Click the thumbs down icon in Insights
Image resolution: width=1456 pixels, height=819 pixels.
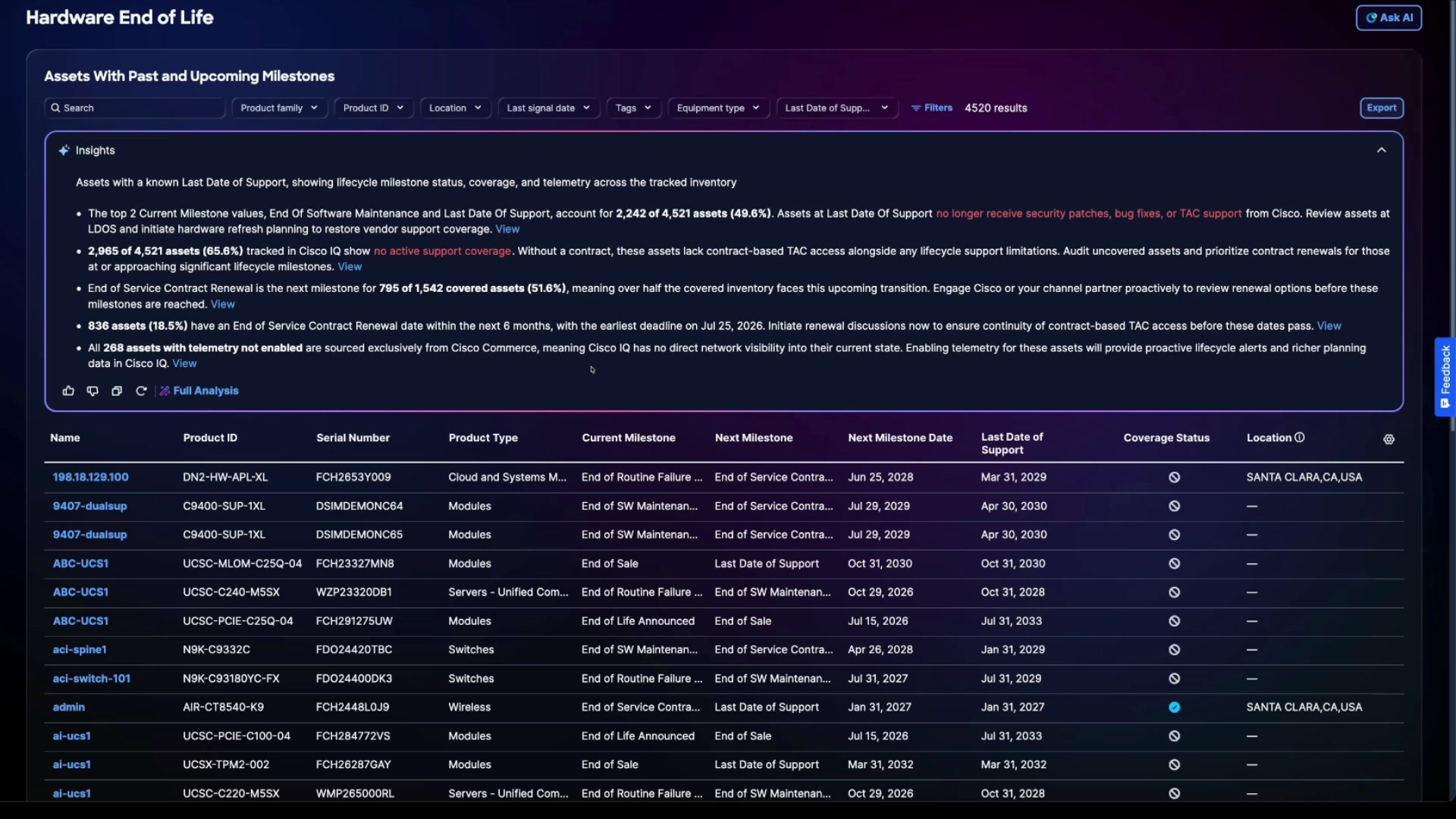point(93,391)
